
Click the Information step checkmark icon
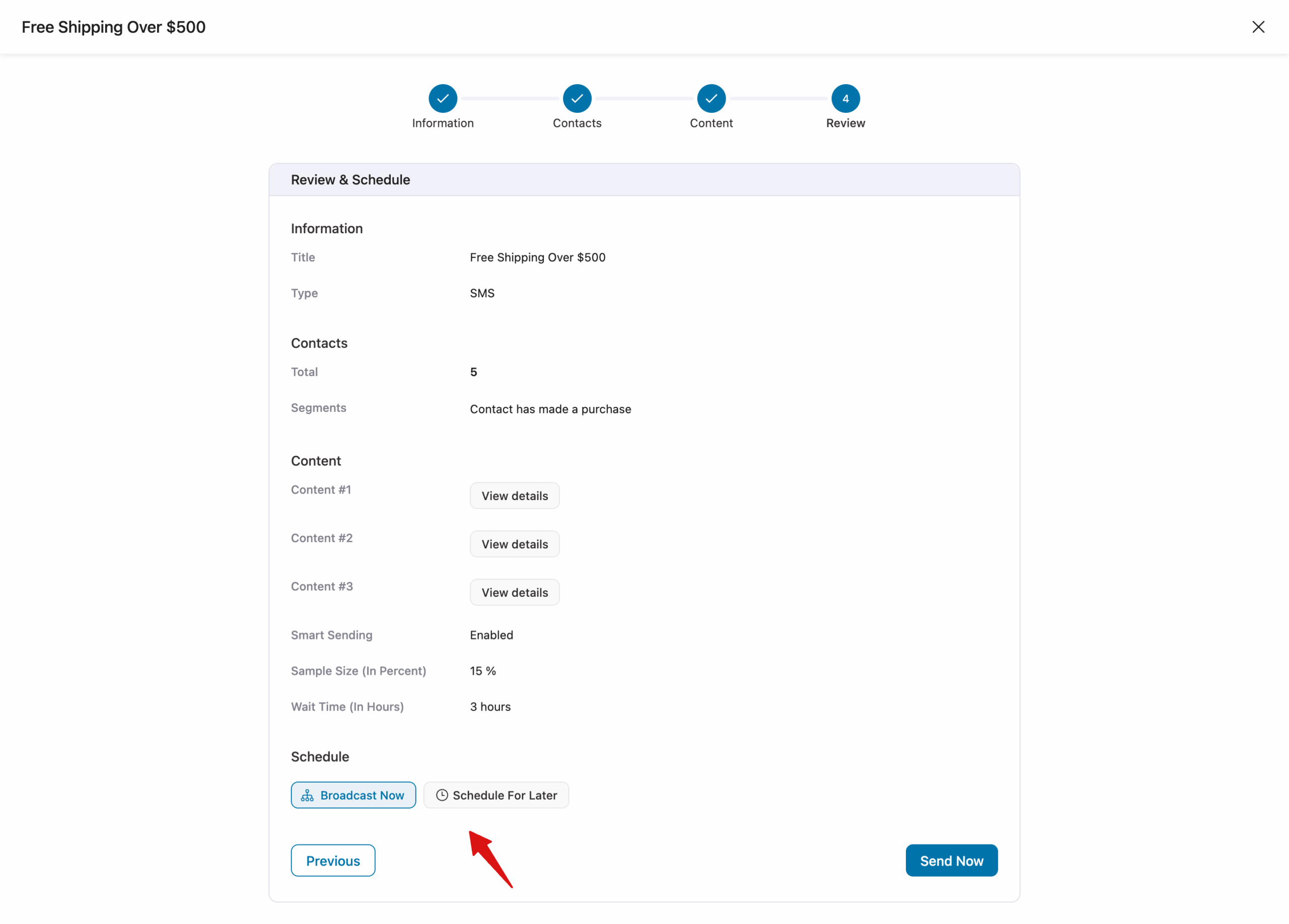point(443,98)
